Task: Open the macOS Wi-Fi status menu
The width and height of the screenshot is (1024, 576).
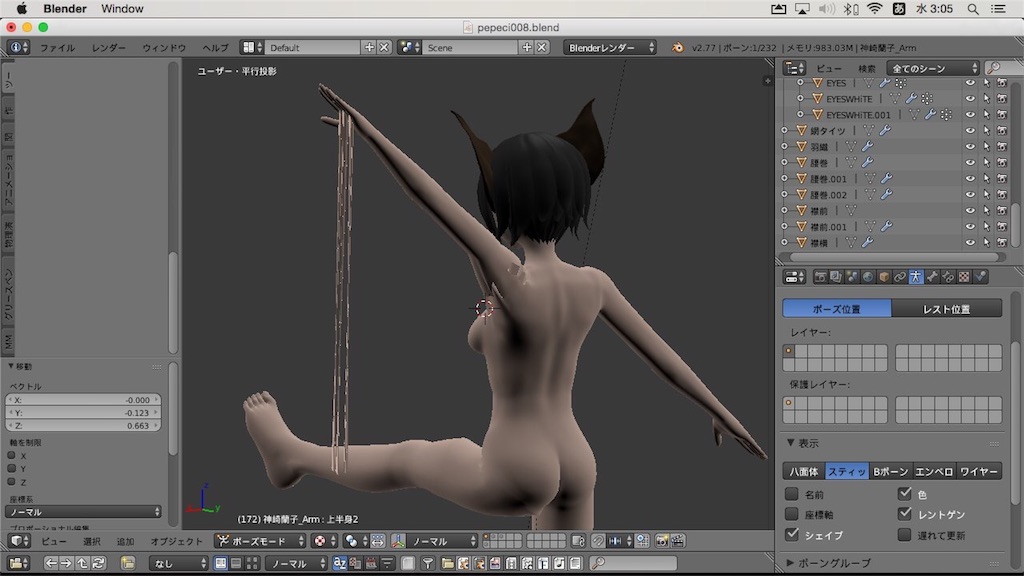Action: click(x=874, y=9)
